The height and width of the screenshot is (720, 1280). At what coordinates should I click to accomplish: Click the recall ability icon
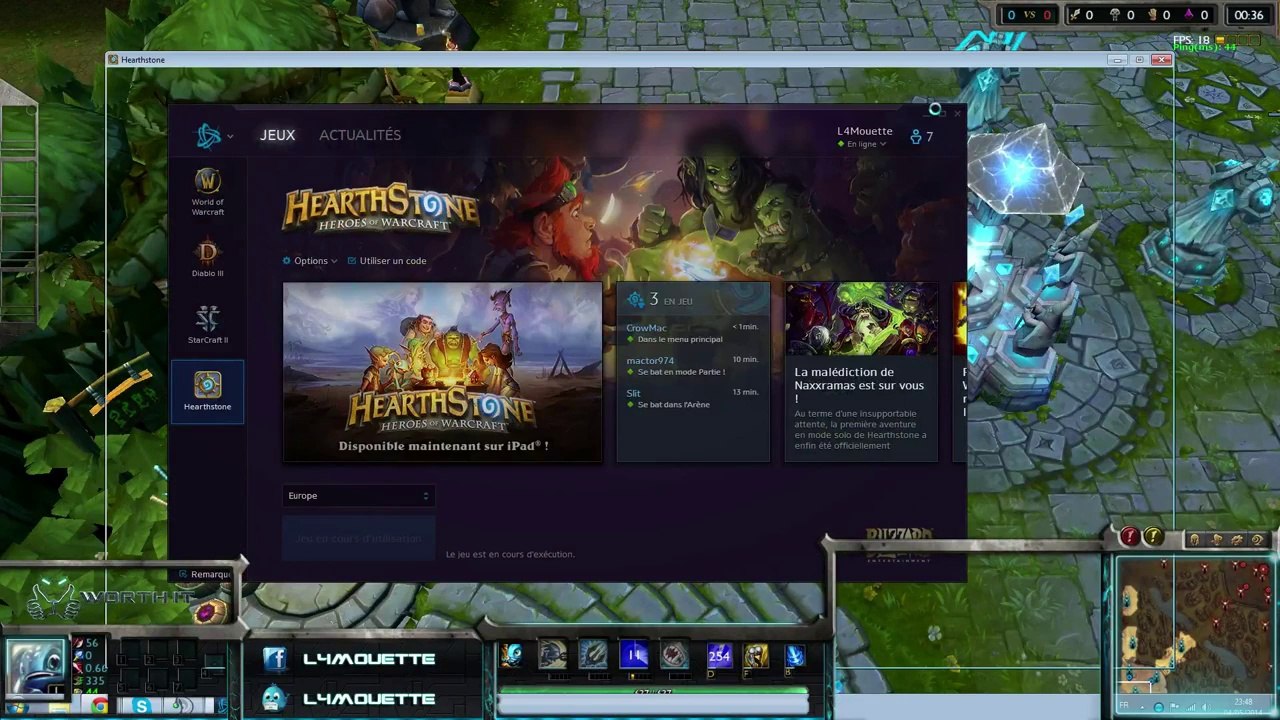tap(795, 656)
